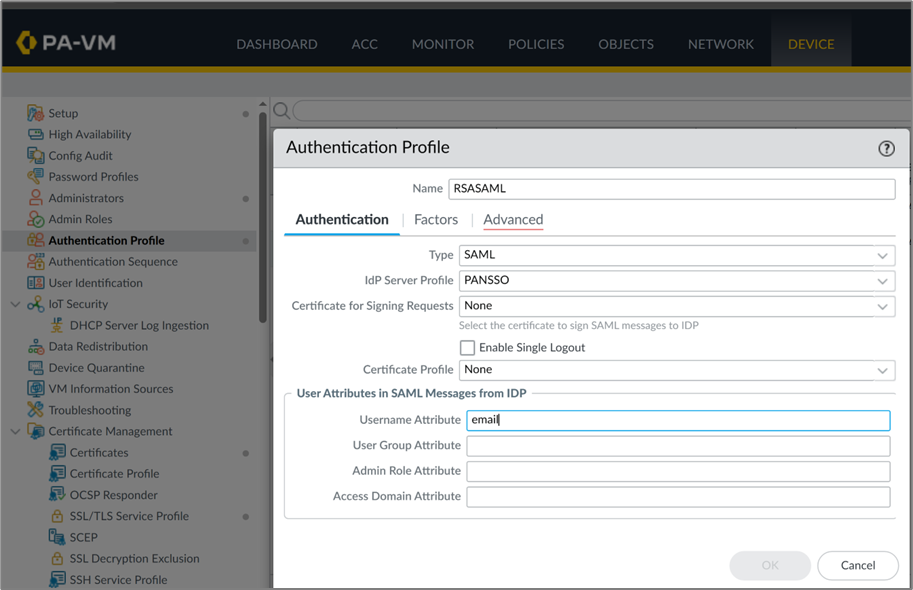
Task: Open the POLICIES top menu
Action: (536, 44)
